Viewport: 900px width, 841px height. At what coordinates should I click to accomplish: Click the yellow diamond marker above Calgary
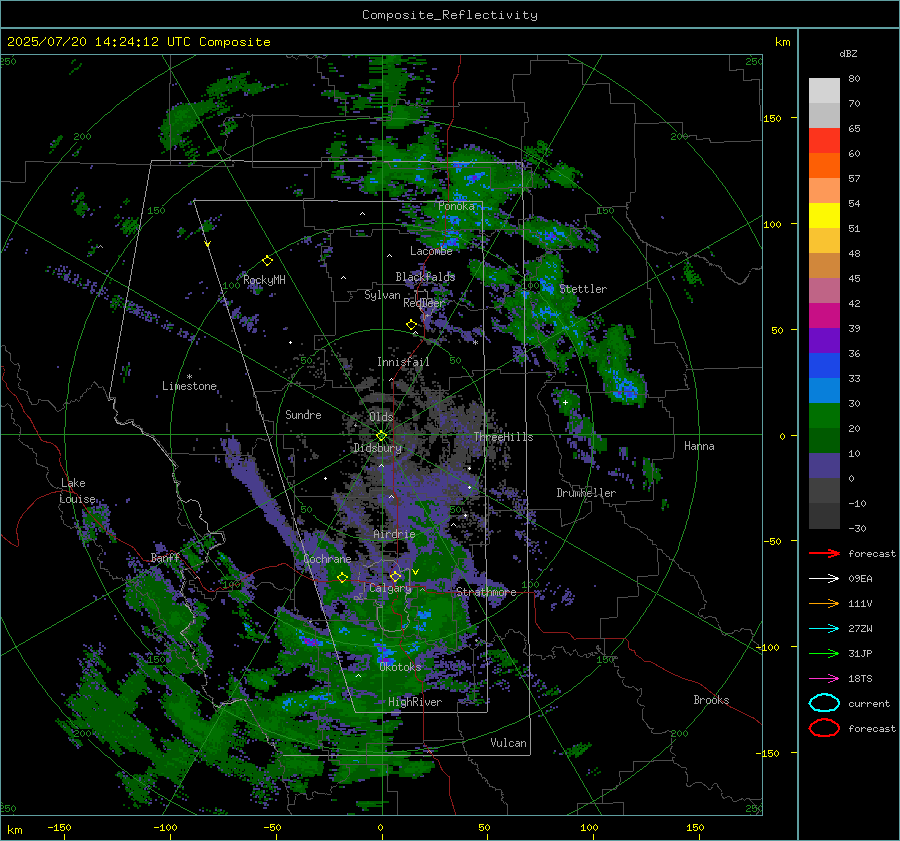(395, 576)
